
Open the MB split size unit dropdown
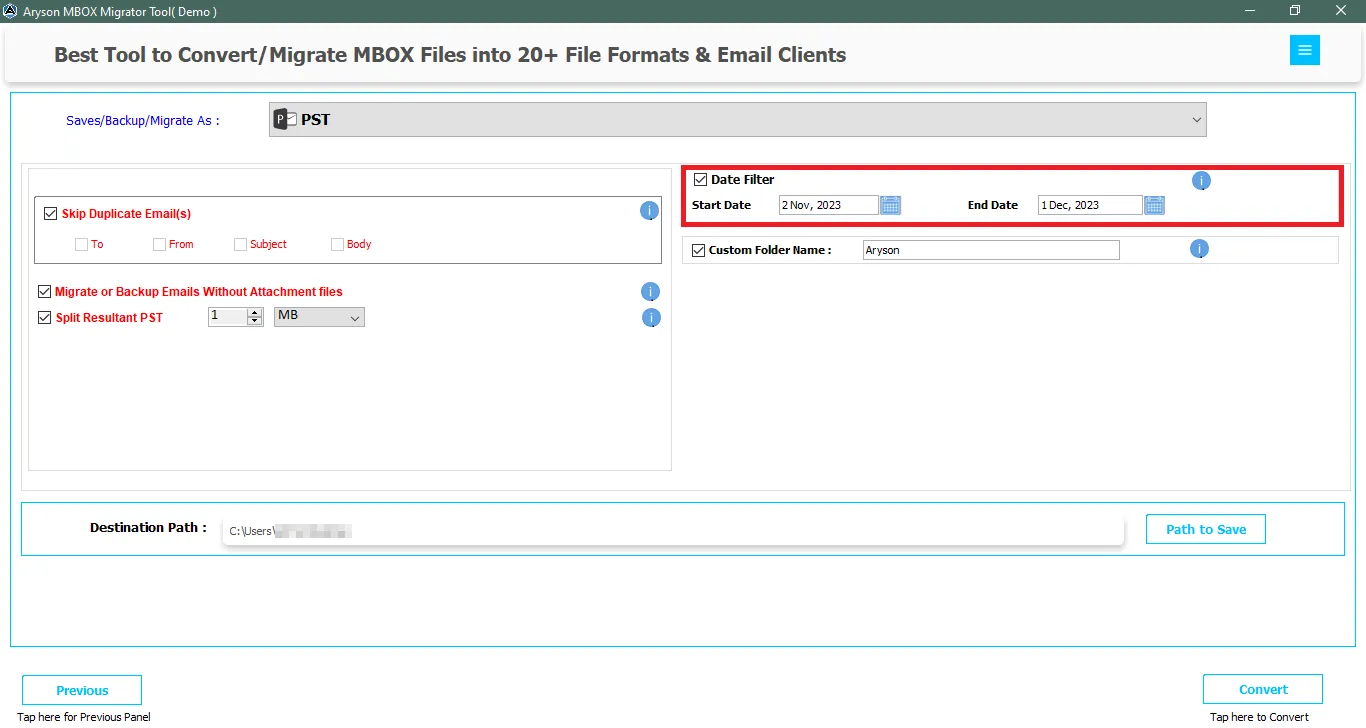319,317
